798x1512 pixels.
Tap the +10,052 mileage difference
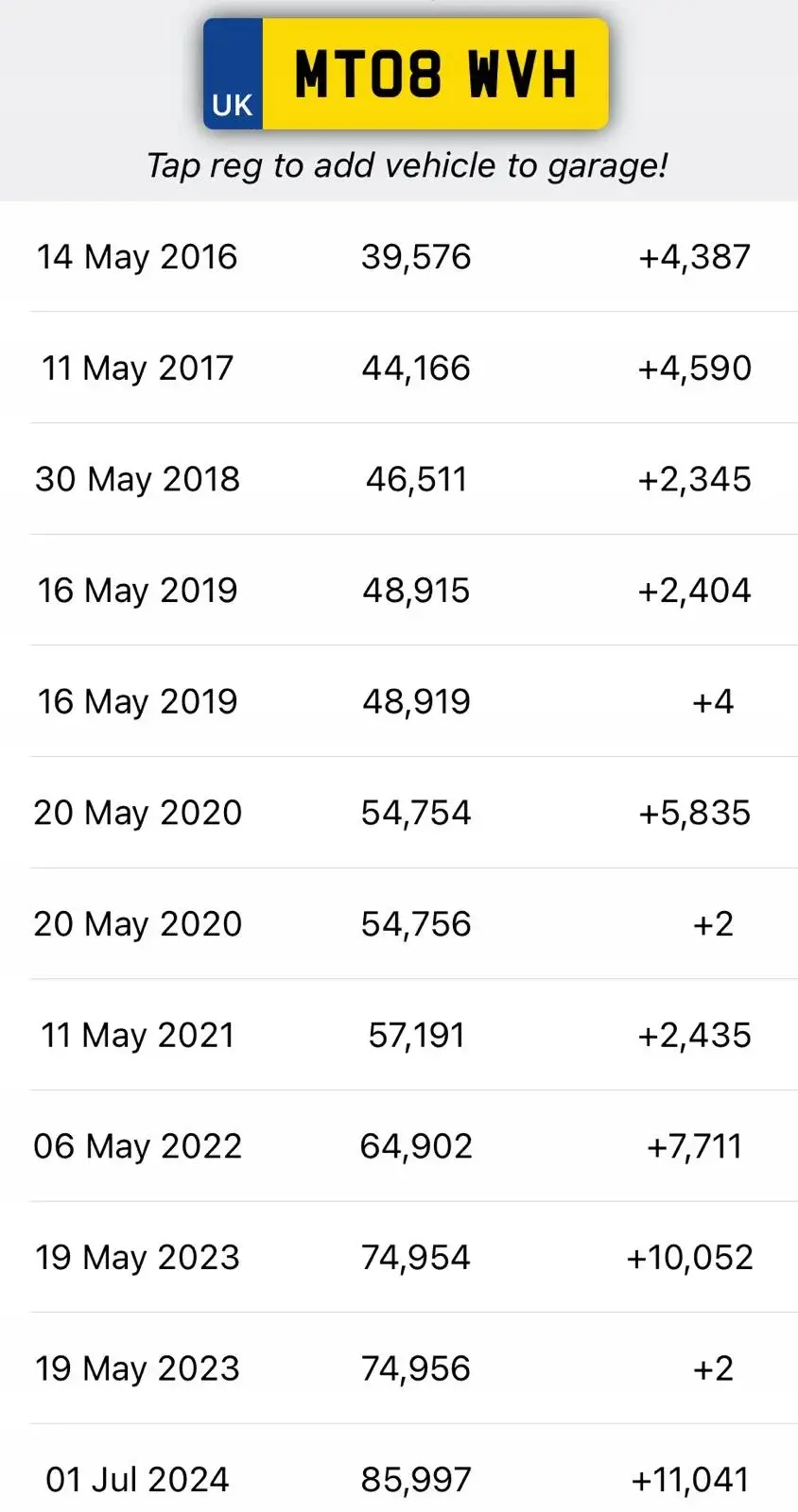coord(689,1258)
